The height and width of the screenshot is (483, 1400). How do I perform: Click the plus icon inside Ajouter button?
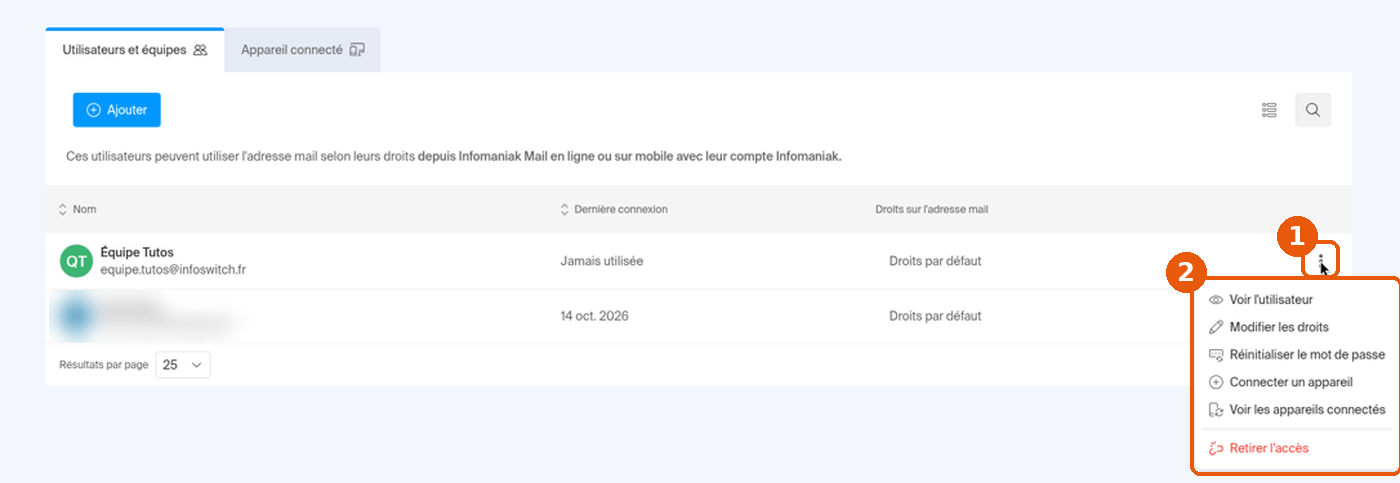pos(94,110)
